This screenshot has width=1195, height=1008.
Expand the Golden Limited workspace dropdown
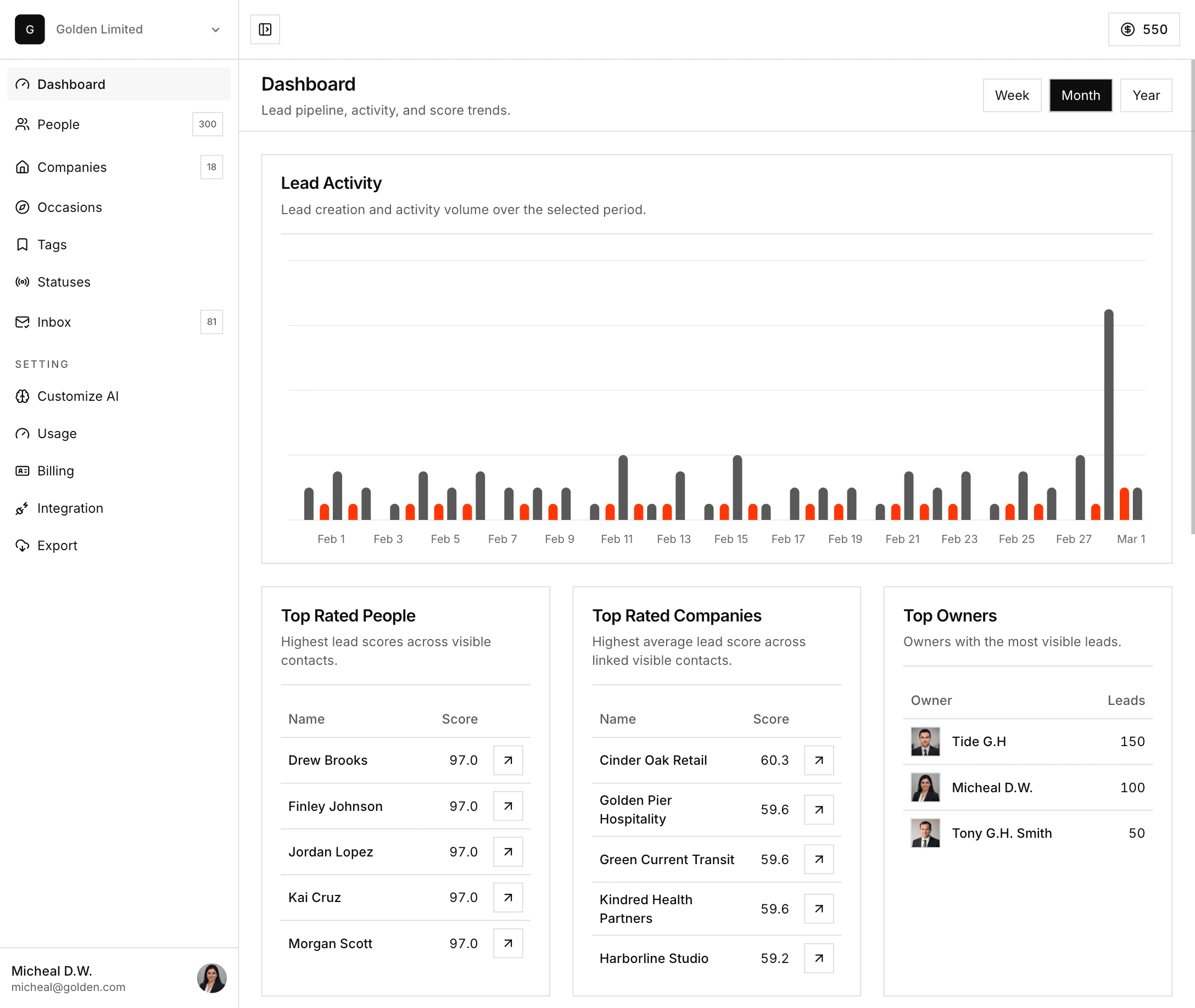coord(215,29)
